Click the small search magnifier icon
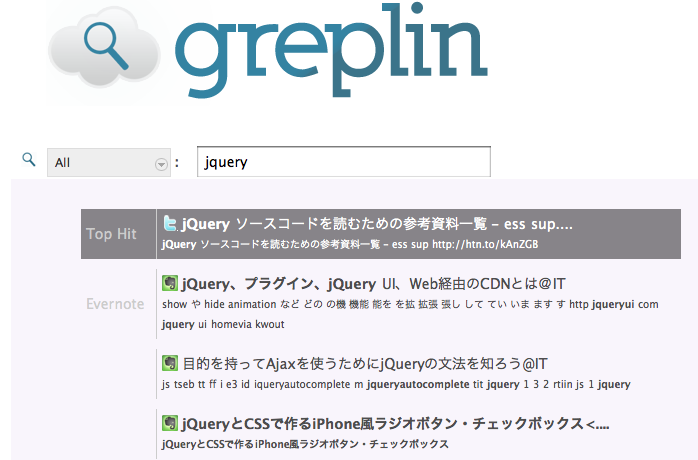 click(x=29, y=159)
